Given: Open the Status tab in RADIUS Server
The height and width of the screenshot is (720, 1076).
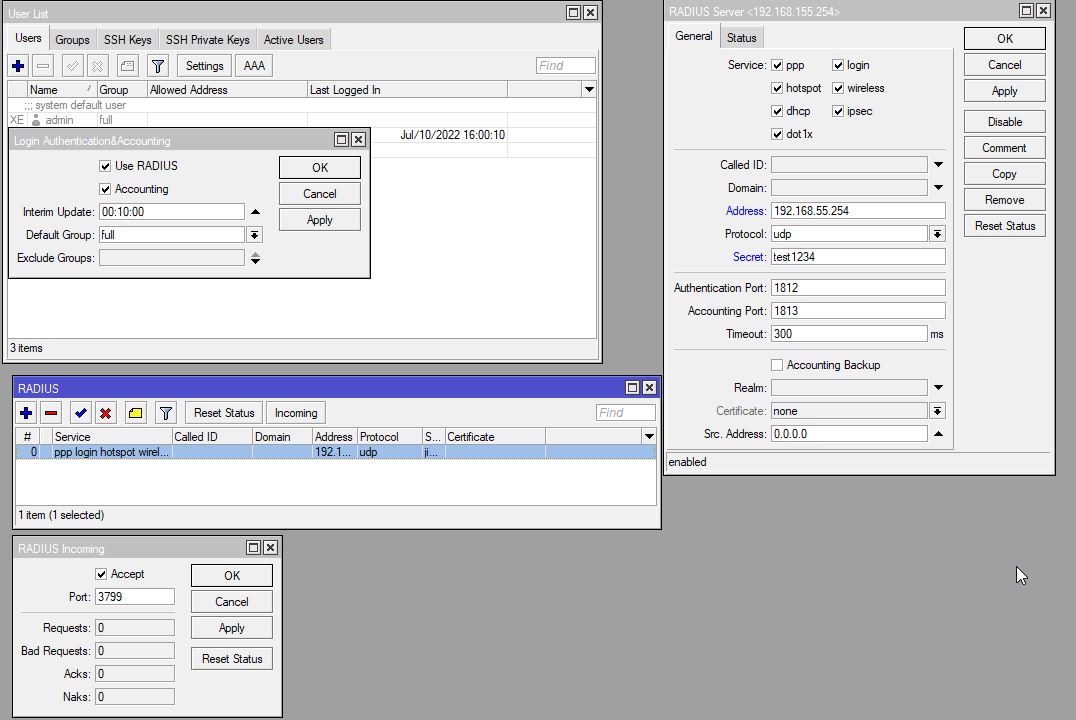Looking at the screenshot, I should pos(741,38).
